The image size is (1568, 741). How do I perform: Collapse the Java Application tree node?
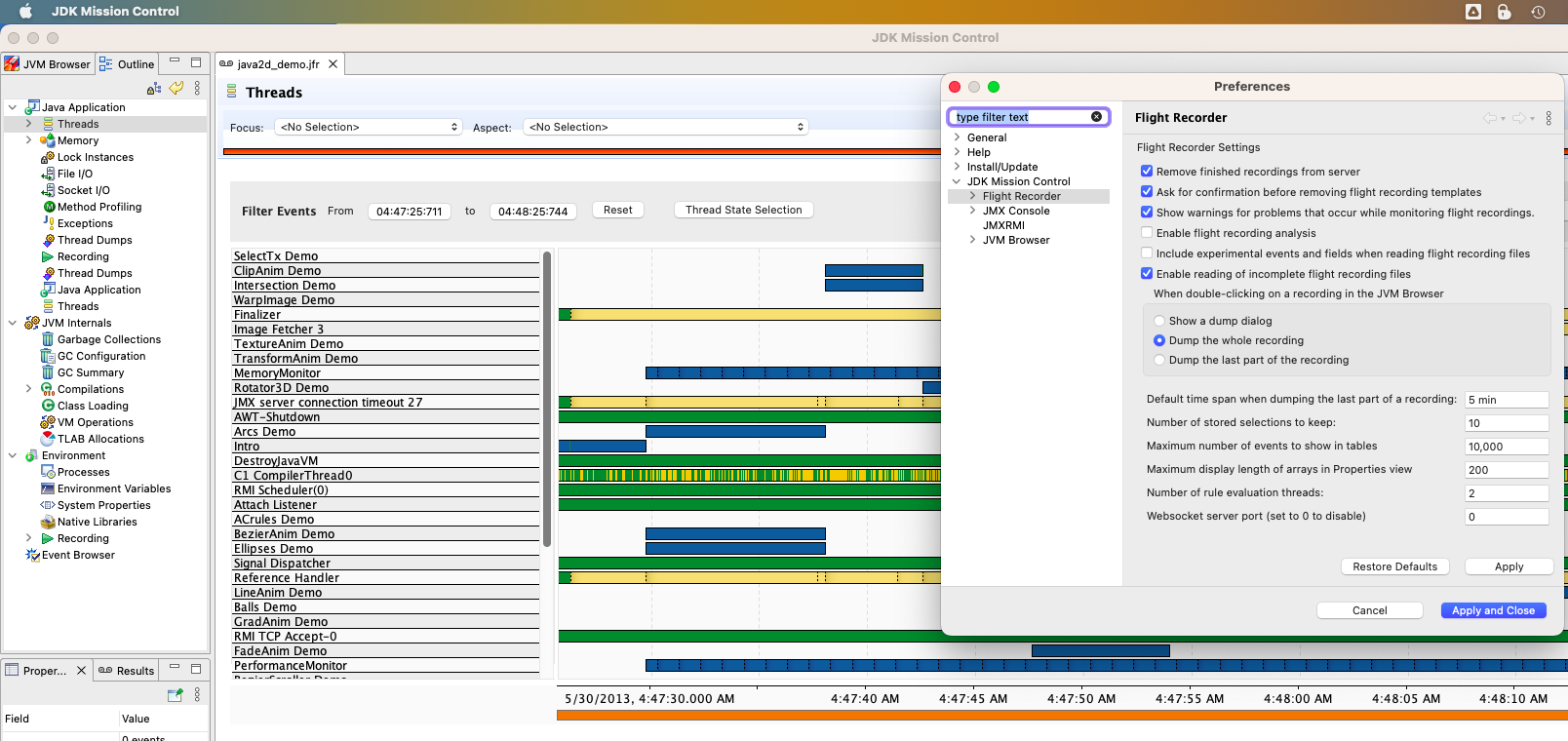(13, 107)
